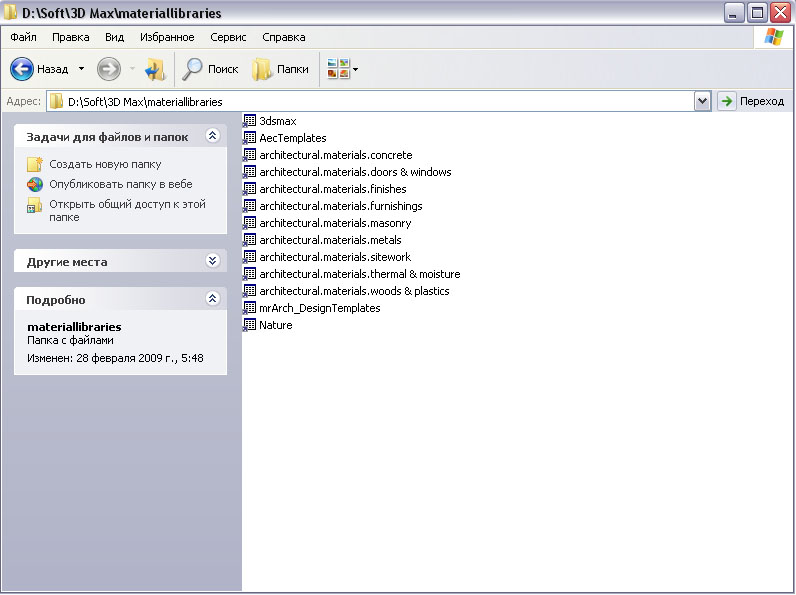Image resolution: width=796 pixels, height=595 pixels.
Task: Click the Folders toolbar icon
Action: coord(262,69)
